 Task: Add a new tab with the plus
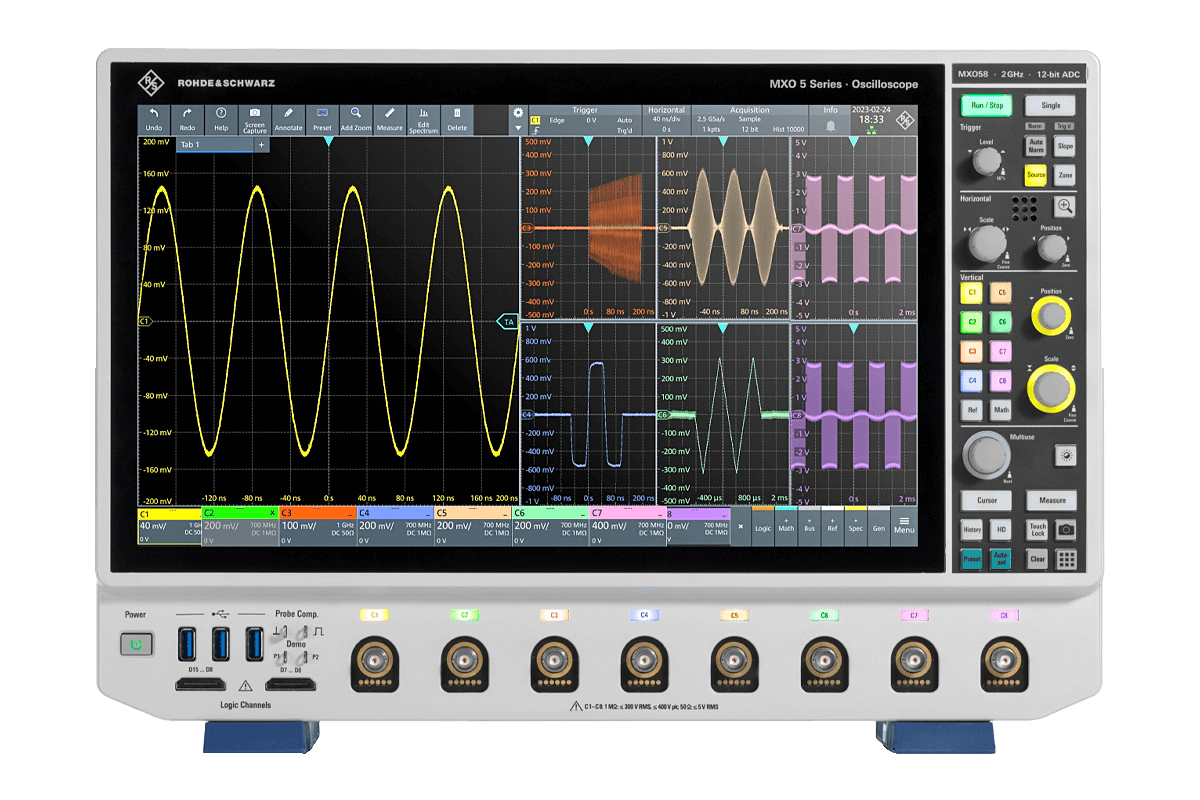point(261,145)
